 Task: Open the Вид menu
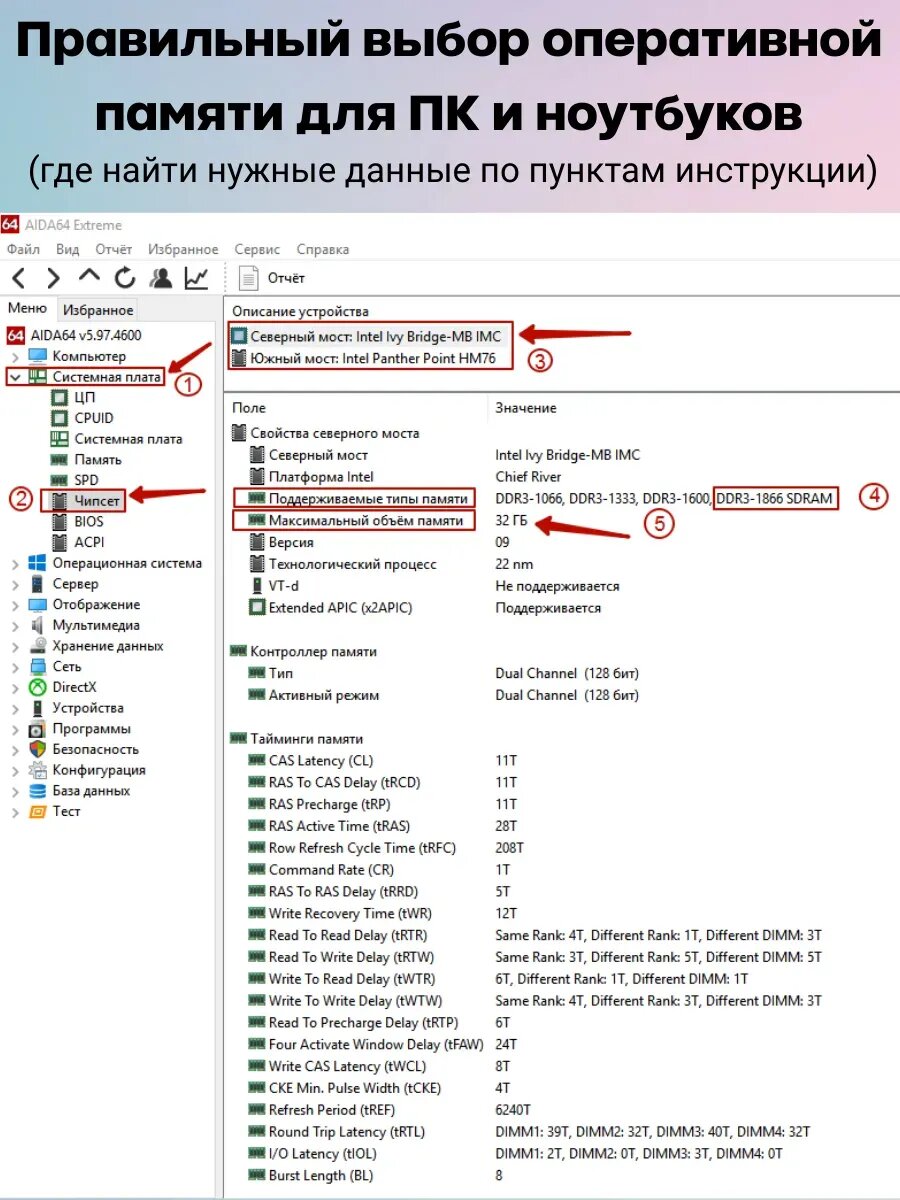pos(68,249)
